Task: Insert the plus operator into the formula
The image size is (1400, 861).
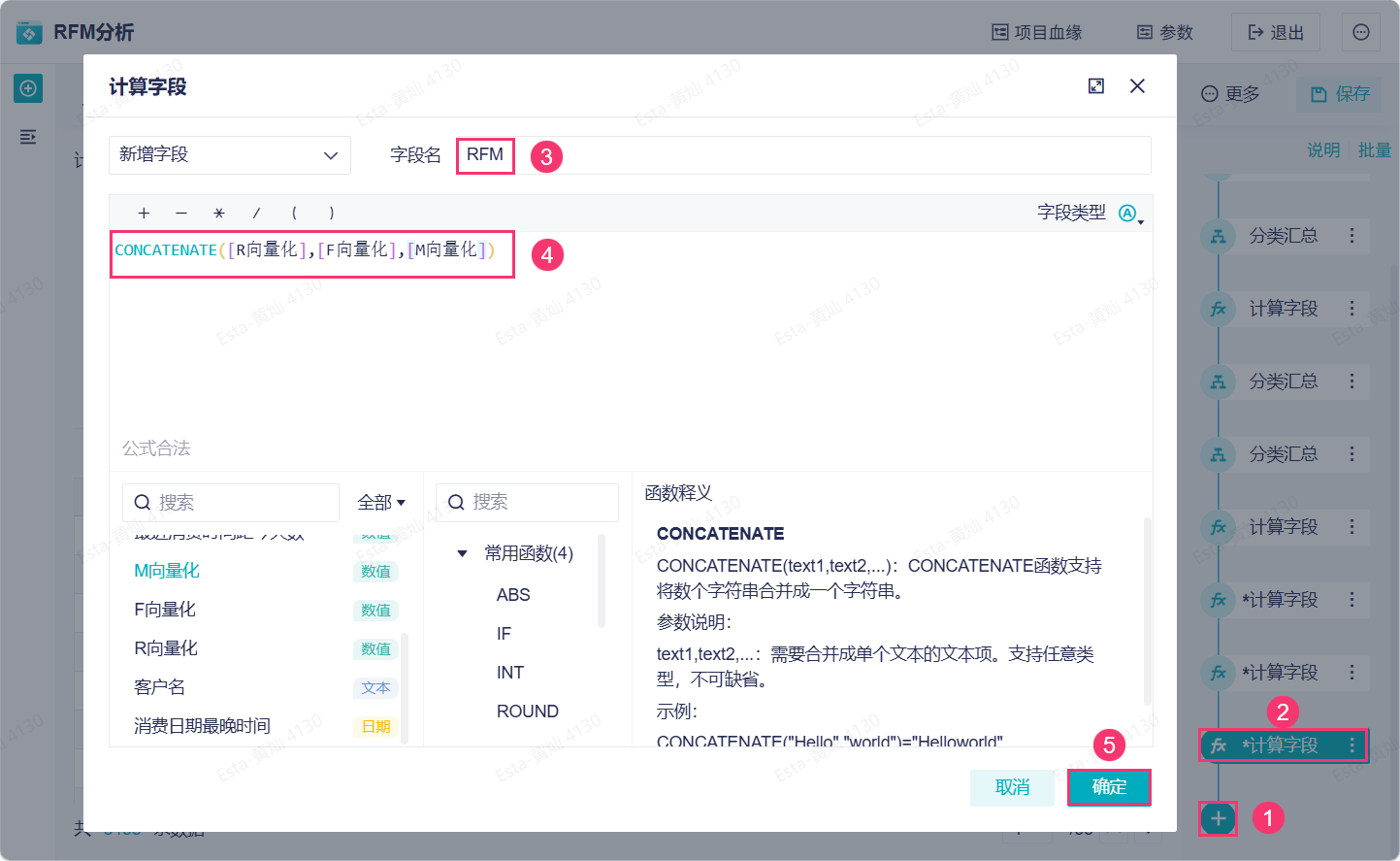Action: click(144, 214)
